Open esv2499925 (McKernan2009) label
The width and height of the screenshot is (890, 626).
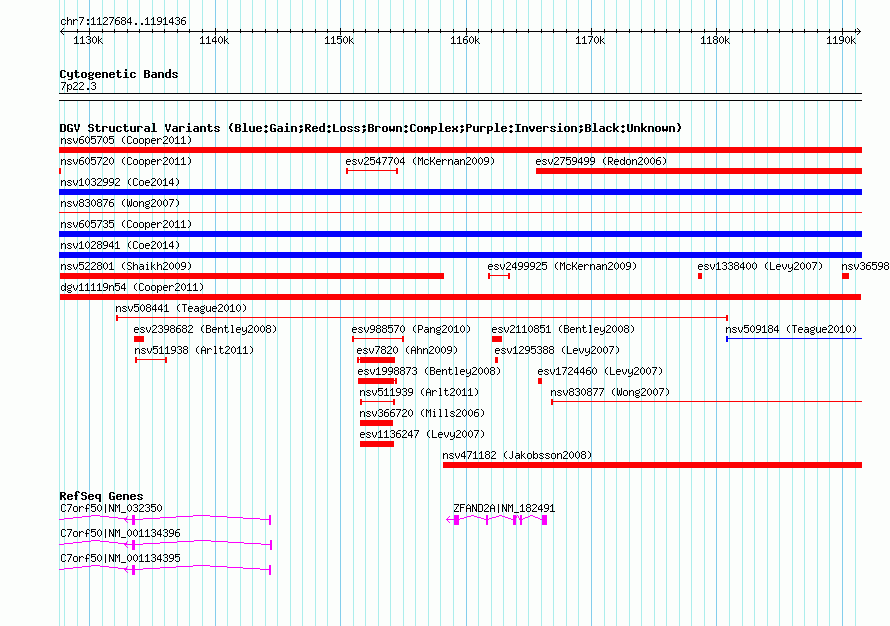tap(562, 266)
